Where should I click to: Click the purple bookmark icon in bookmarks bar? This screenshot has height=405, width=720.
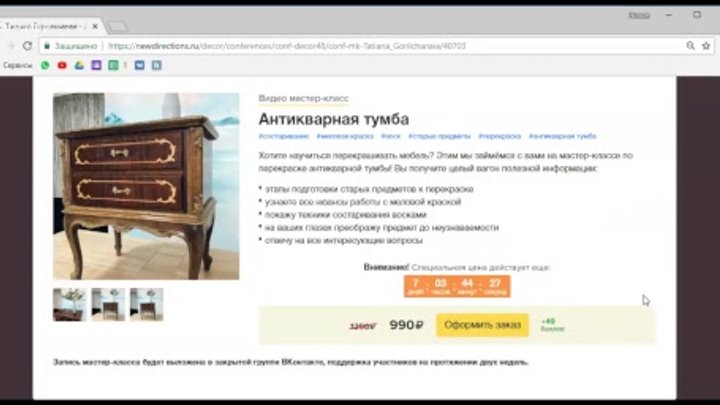[96, 65]
